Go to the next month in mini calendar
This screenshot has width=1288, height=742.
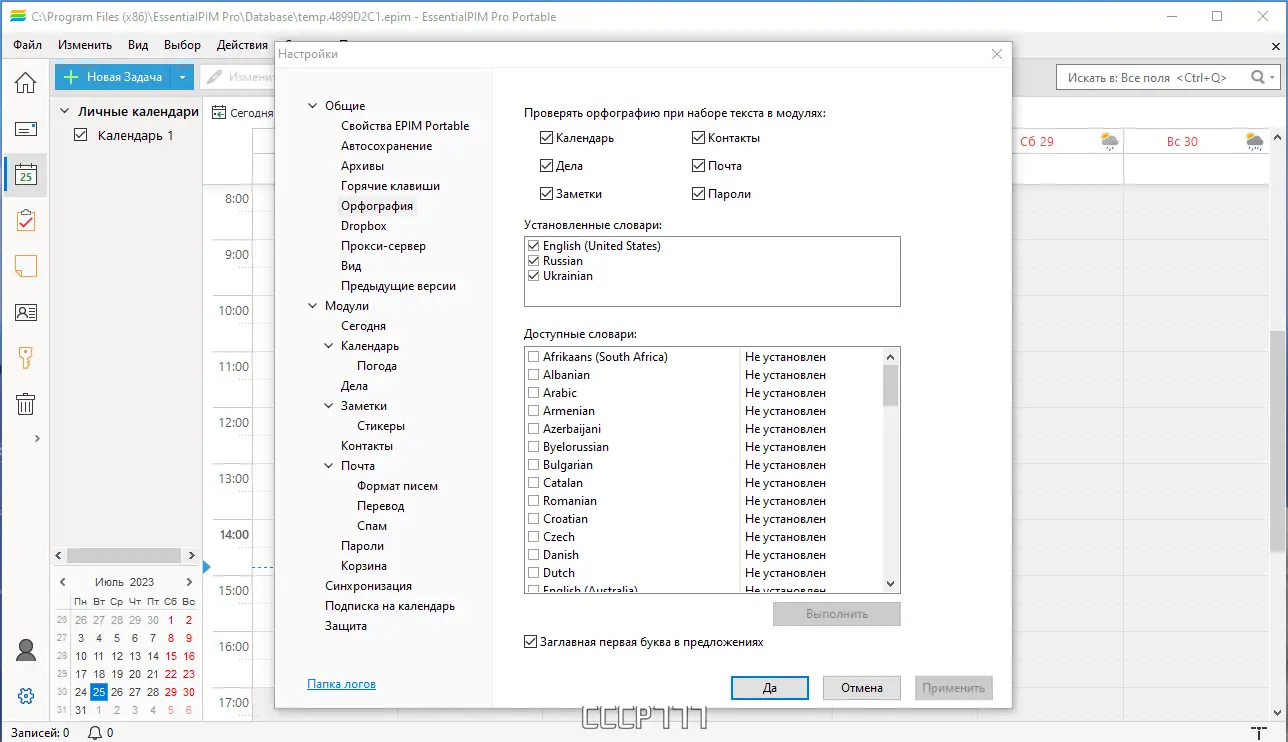[x=189, y=582]
